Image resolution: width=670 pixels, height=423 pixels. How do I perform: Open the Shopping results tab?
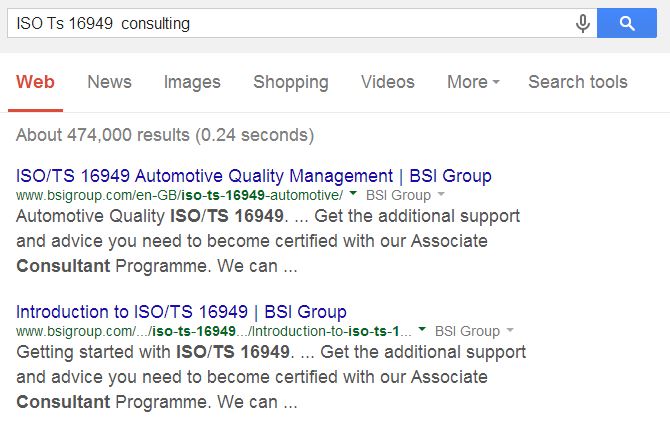[290, 82]
